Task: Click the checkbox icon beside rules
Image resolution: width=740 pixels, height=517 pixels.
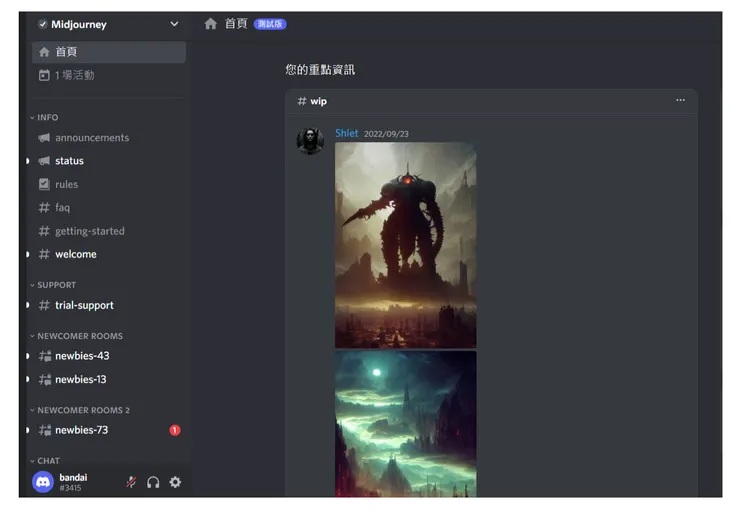Action: click(44, 184)
